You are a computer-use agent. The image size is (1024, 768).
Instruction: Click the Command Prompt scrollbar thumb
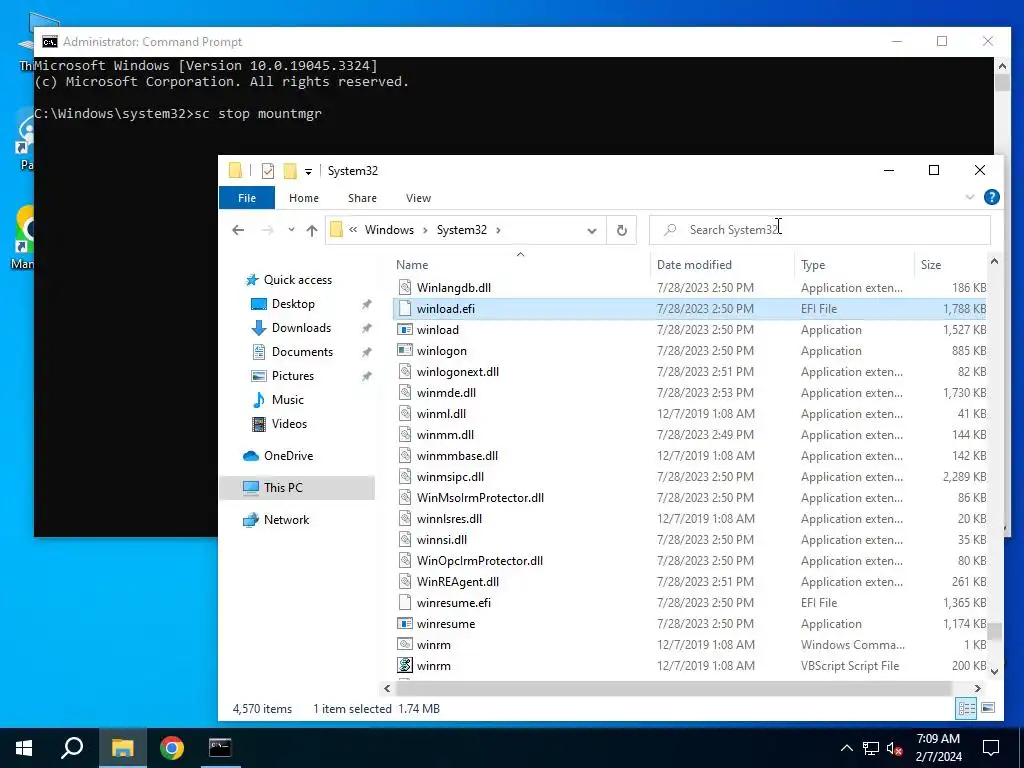pos(1002,83)
